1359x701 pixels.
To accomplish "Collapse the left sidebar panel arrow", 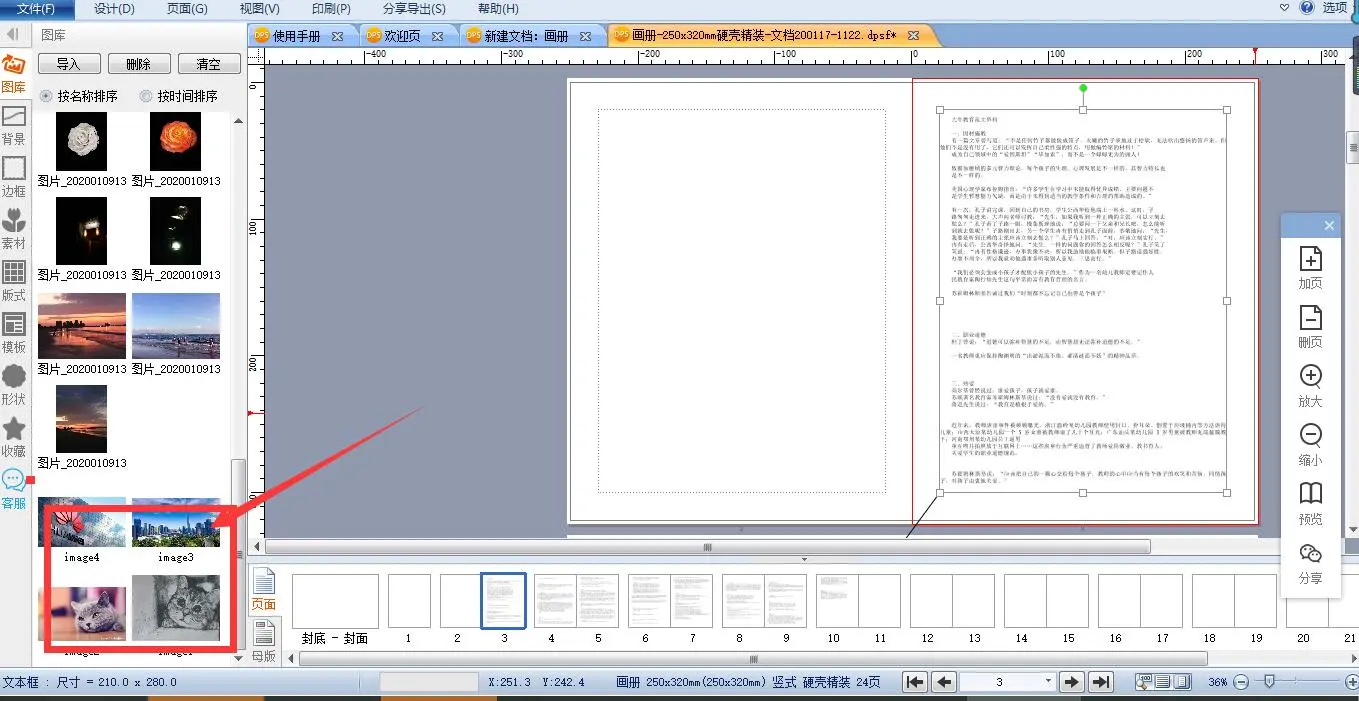I will [x=13, y=35].
